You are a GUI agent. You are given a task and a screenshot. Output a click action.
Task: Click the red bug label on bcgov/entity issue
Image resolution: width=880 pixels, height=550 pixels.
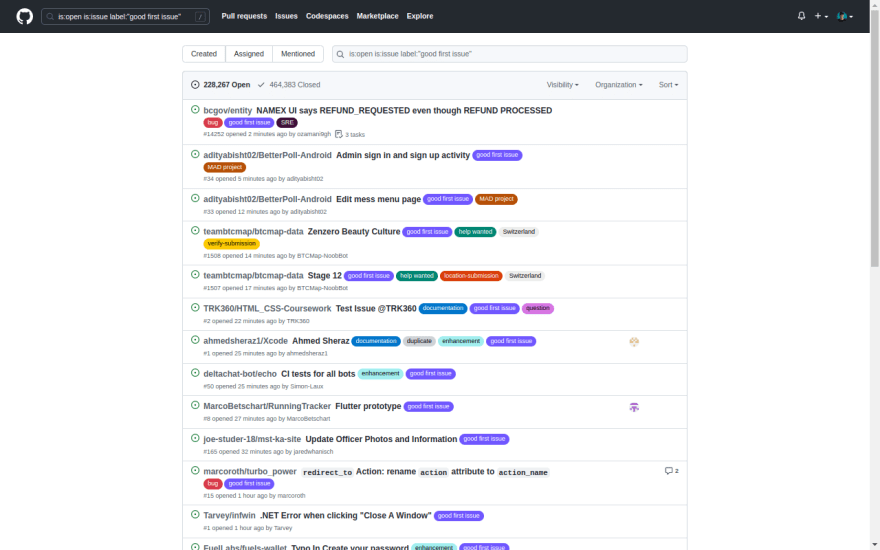[213, 122]
